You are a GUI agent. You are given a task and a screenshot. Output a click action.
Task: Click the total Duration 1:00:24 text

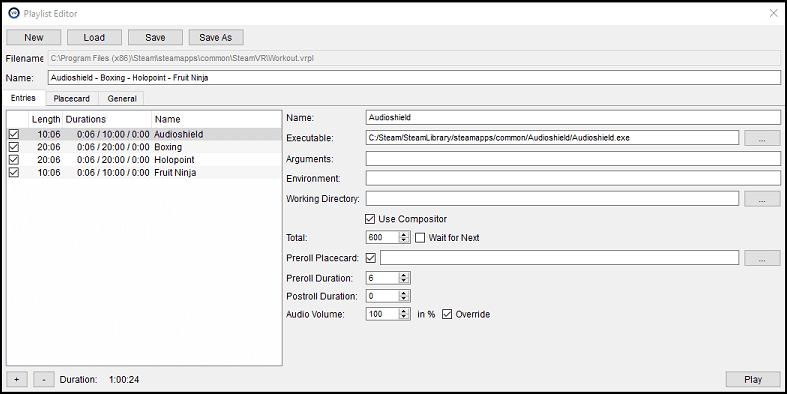tap(124, 379)
